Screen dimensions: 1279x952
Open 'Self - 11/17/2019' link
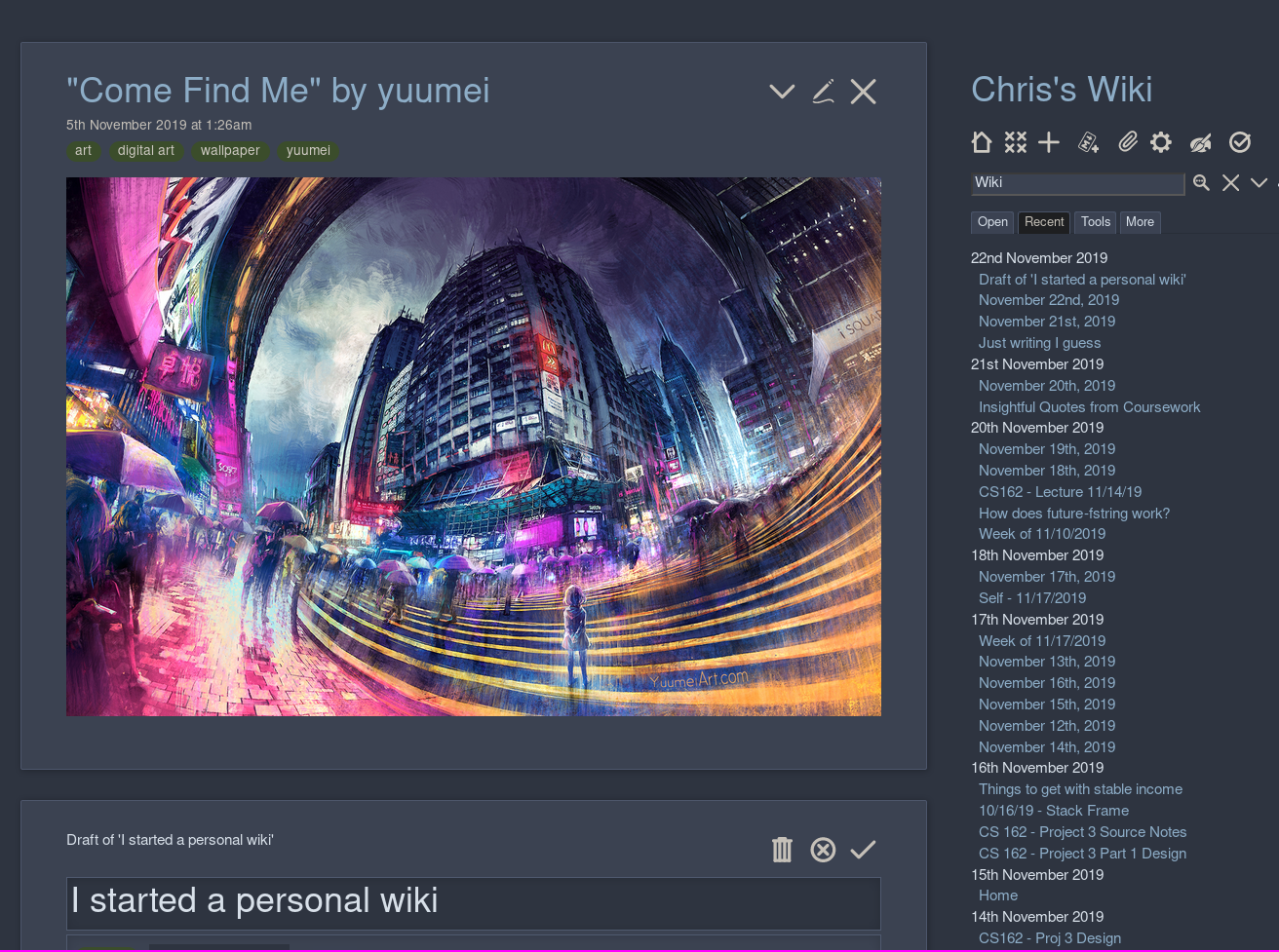1032,598
